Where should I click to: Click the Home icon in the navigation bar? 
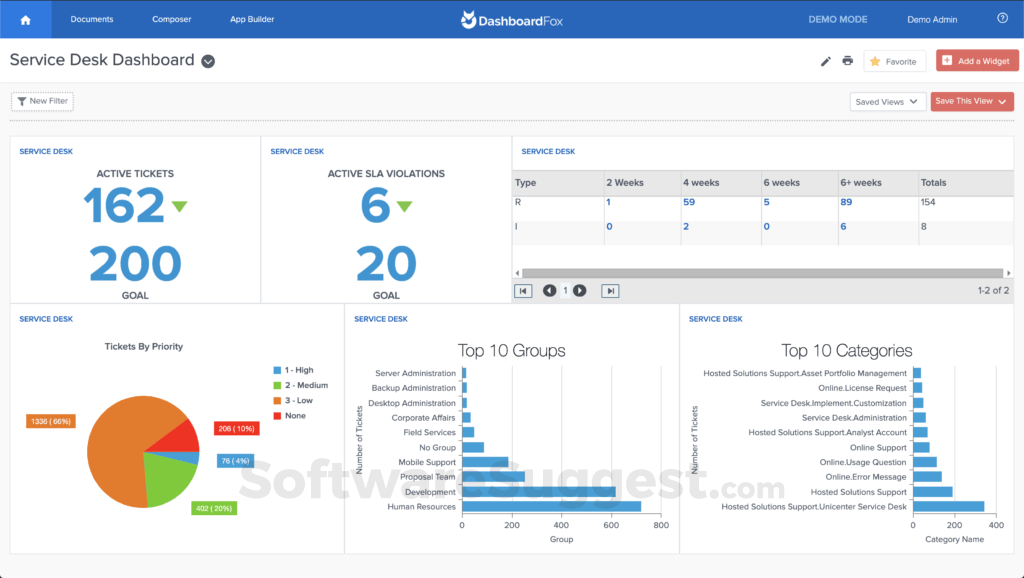coord(25,18)
